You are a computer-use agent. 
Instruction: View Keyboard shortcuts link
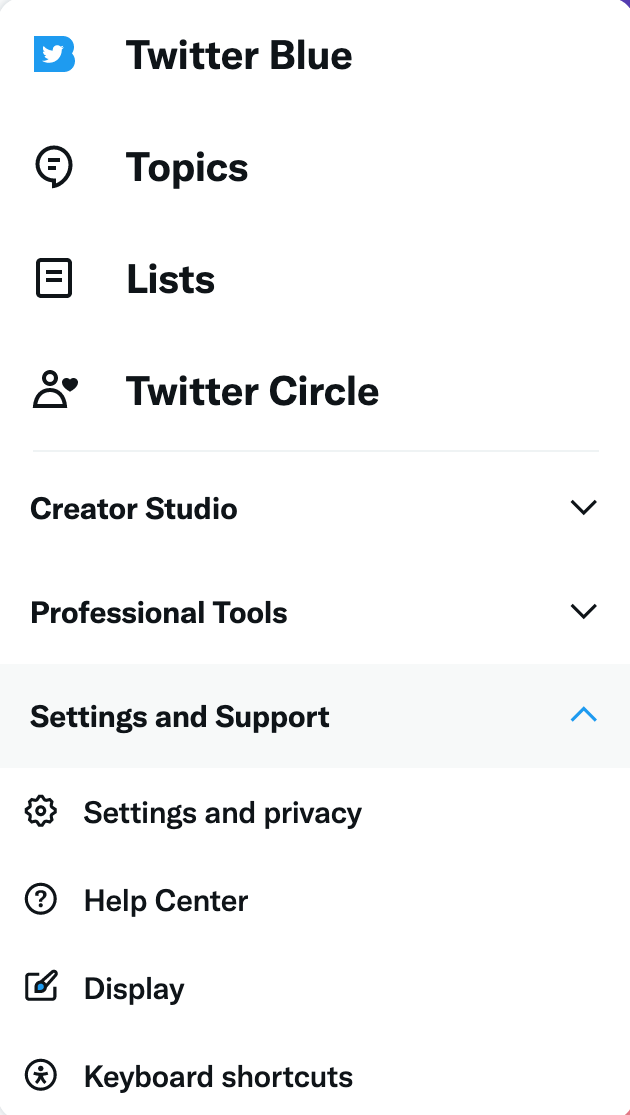click(218, 1077)
